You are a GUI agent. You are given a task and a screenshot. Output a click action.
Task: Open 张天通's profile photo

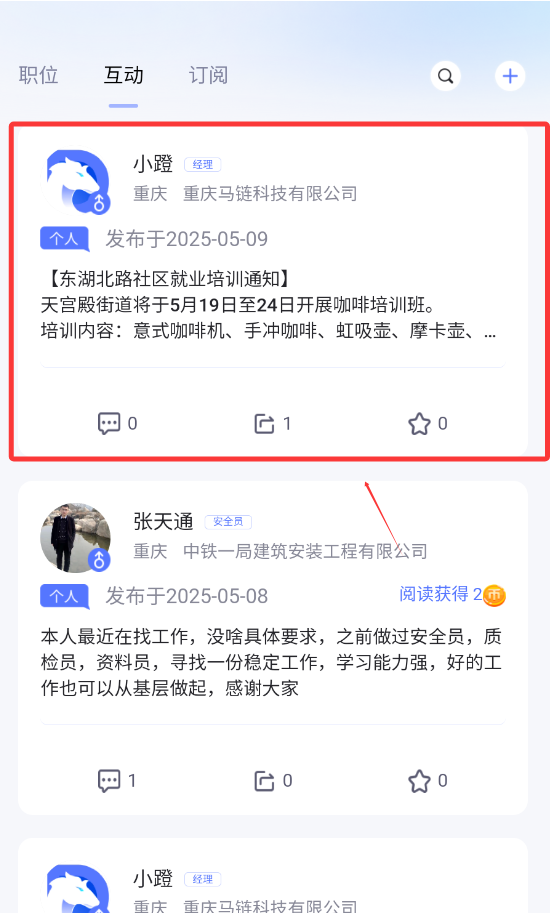click(x=76, y=538)
